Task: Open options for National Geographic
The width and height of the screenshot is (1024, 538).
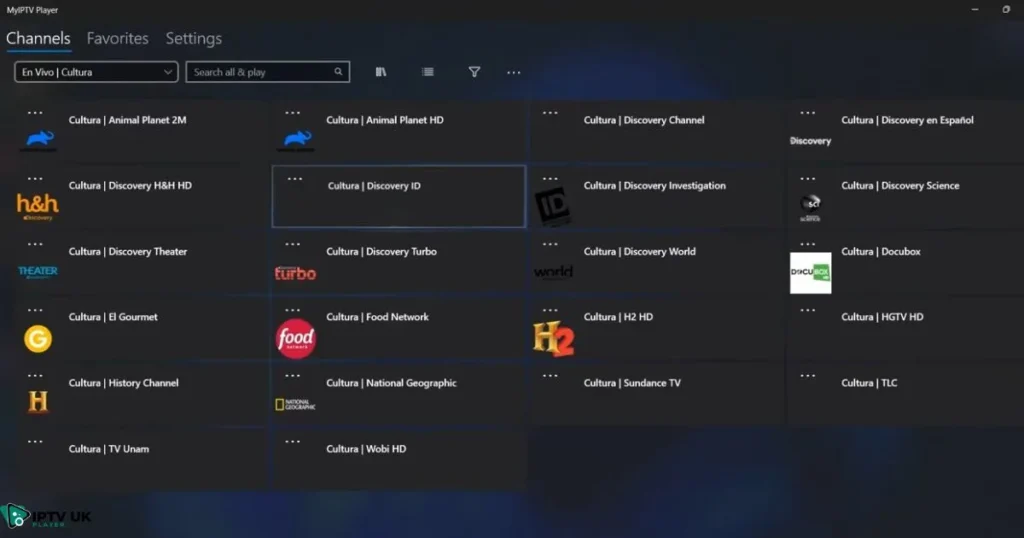Action: pos(293,375)
